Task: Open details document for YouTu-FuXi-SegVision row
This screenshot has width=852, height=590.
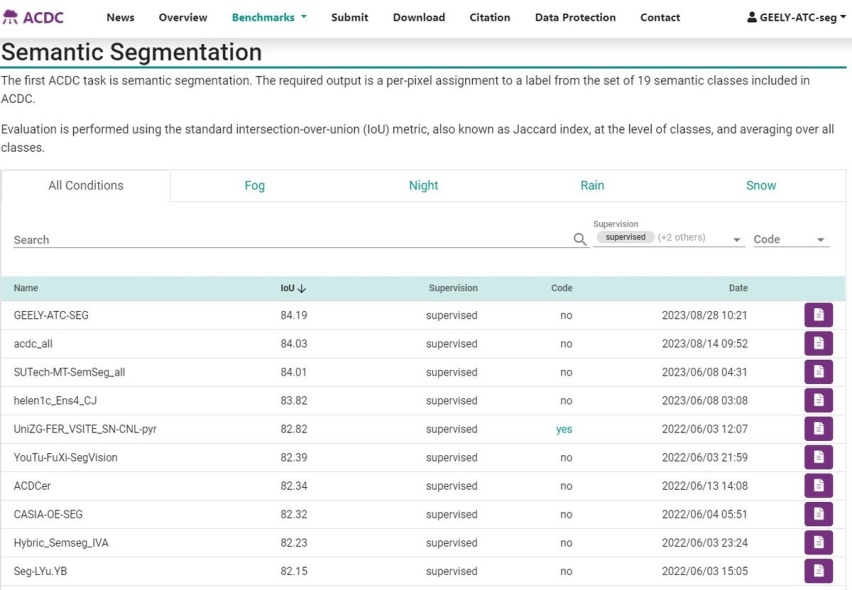Action: [x=818, y=457]
